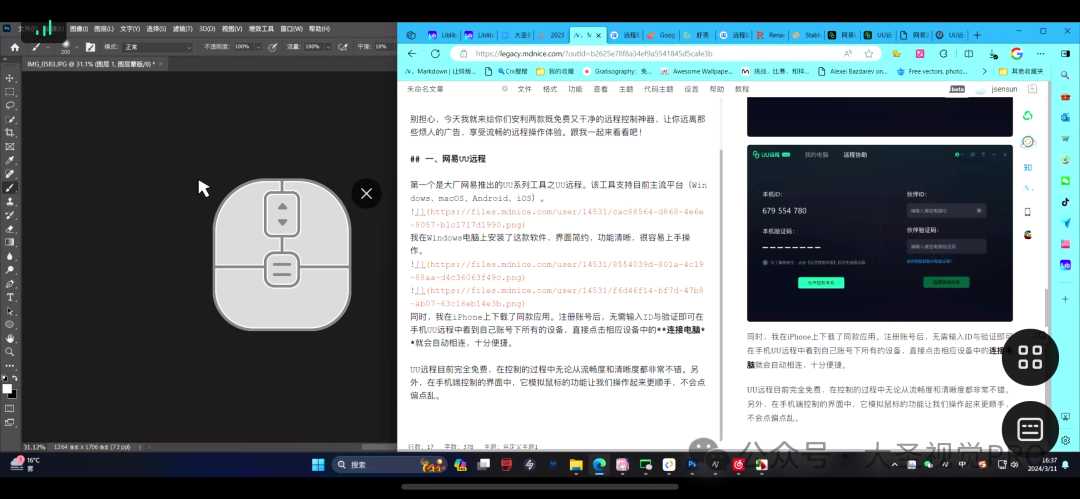Viewport: 1080px width, 499px height.
Task: Switch to the Renar browser tab
Action: pyautogui.click(x=769, y=34)
